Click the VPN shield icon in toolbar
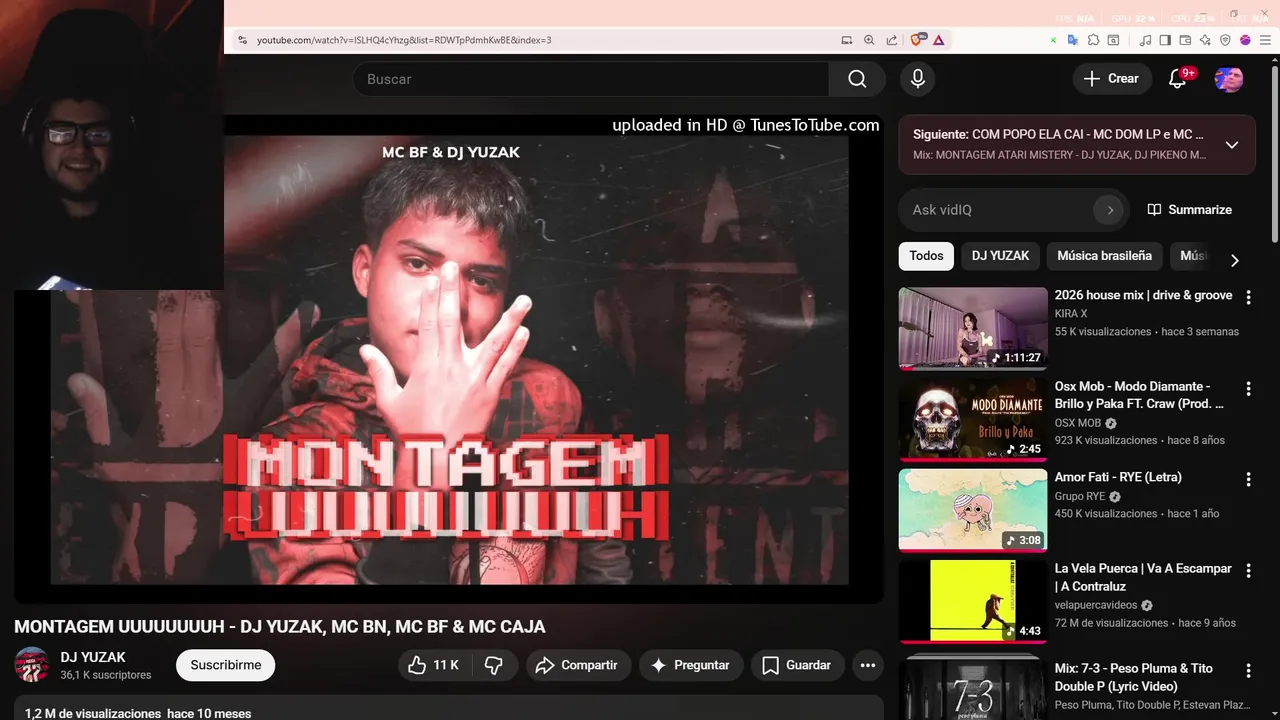This screenshot has width=1280, height=720. click(1225, 40)
